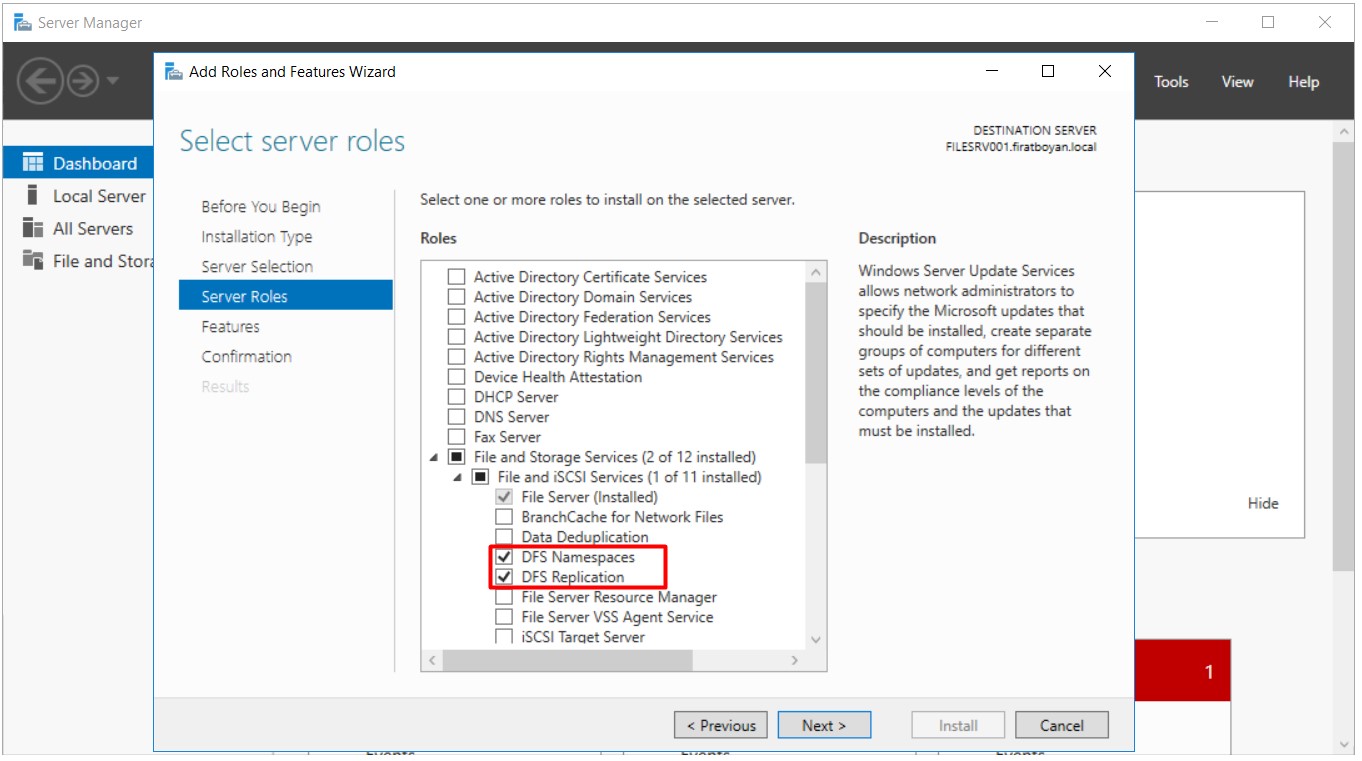Open the Tools menu

point(1171,82)
